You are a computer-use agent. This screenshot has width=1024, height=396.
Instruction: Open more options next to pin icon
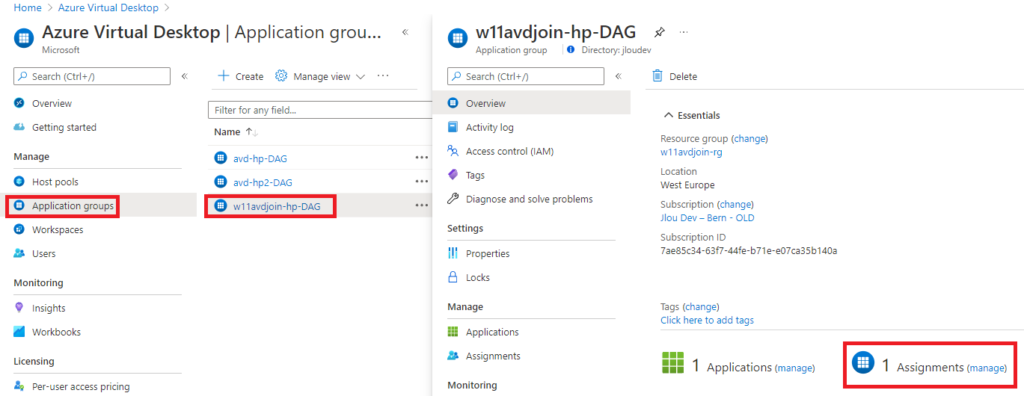(684, 31)
